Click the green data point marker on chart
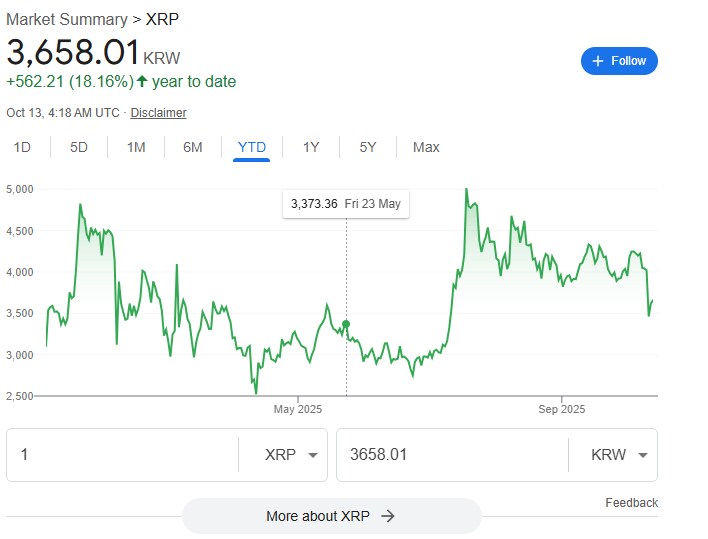The image size is (708, 539). 346,324
